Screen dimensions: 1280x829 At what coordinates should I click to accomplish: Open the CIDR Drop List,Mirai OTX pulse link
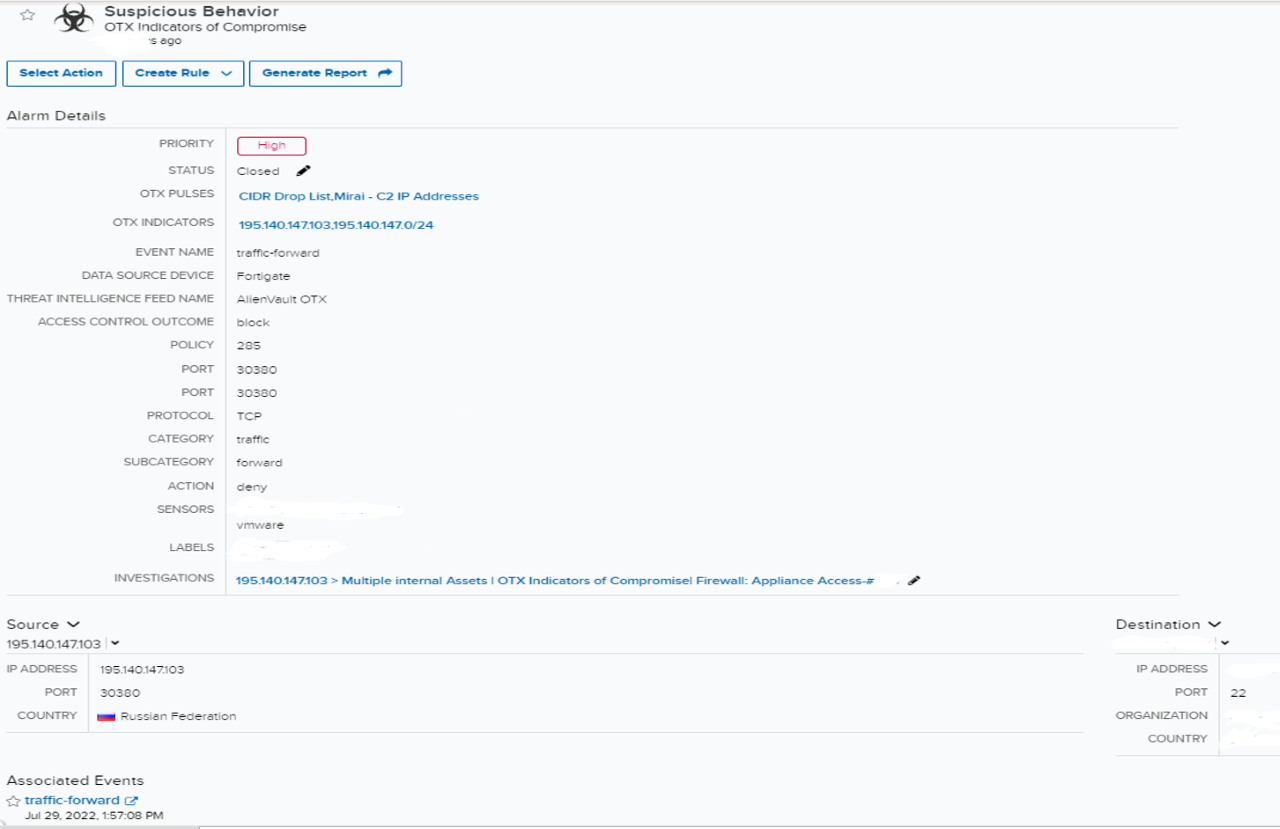[357, 195]
